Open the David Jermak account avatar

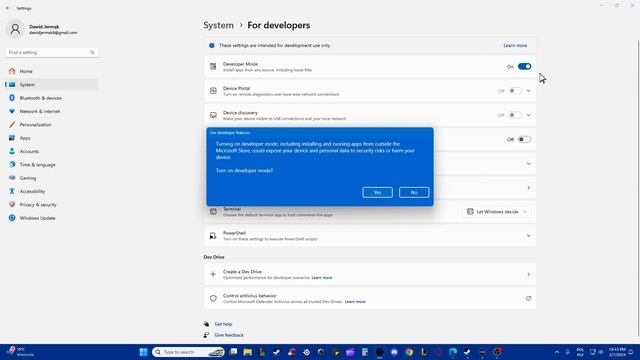[15, 29]
